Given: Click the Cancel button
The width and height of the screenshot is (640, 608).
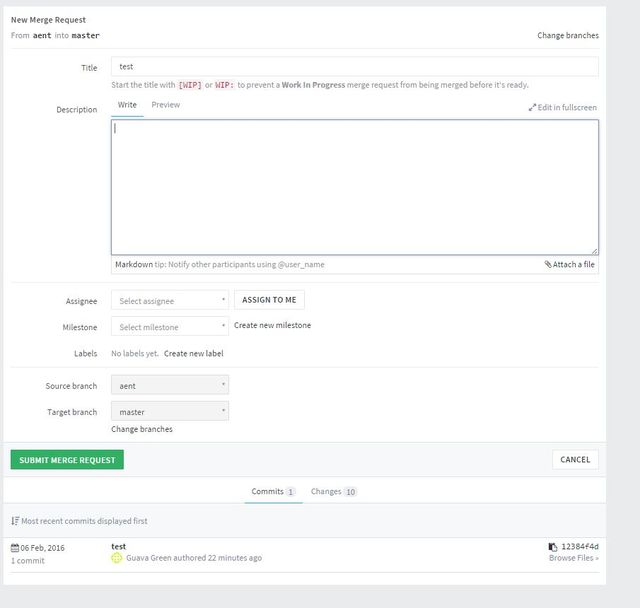Looking at the screenshot, I should point(575,460).
